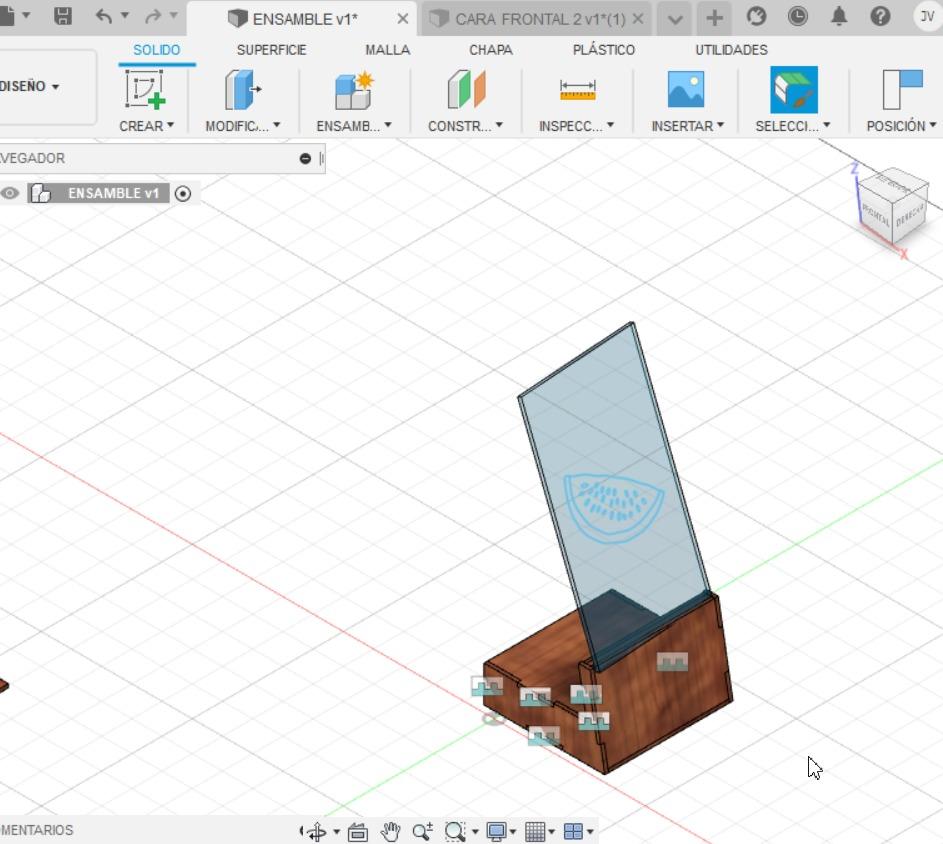Select the SUPERFICIE ribbon tab
This screenshot has height=844, width=943.
(271, 50)
